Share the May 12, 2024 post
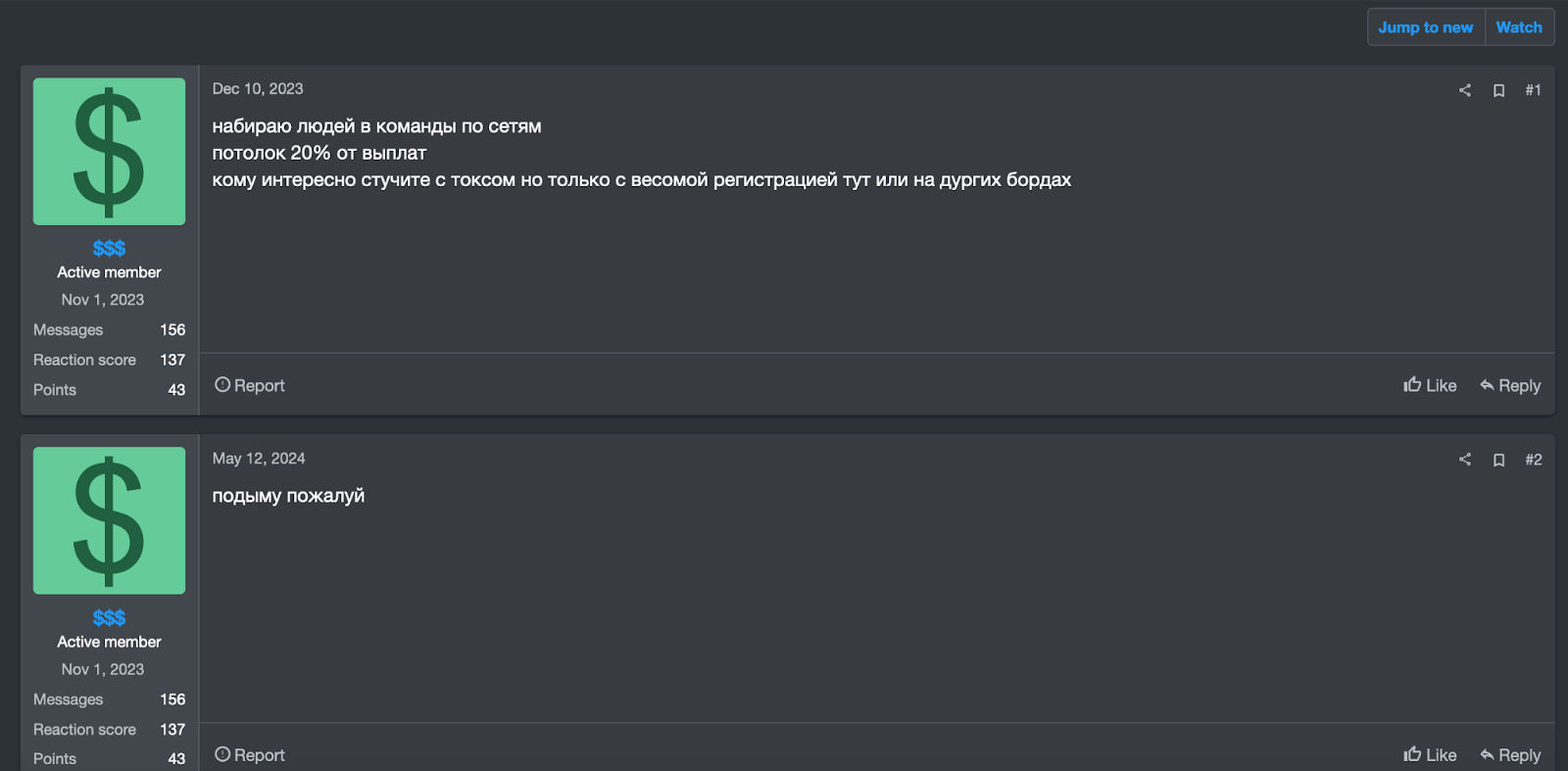 pyautogui.click(x=1464, y=458)
